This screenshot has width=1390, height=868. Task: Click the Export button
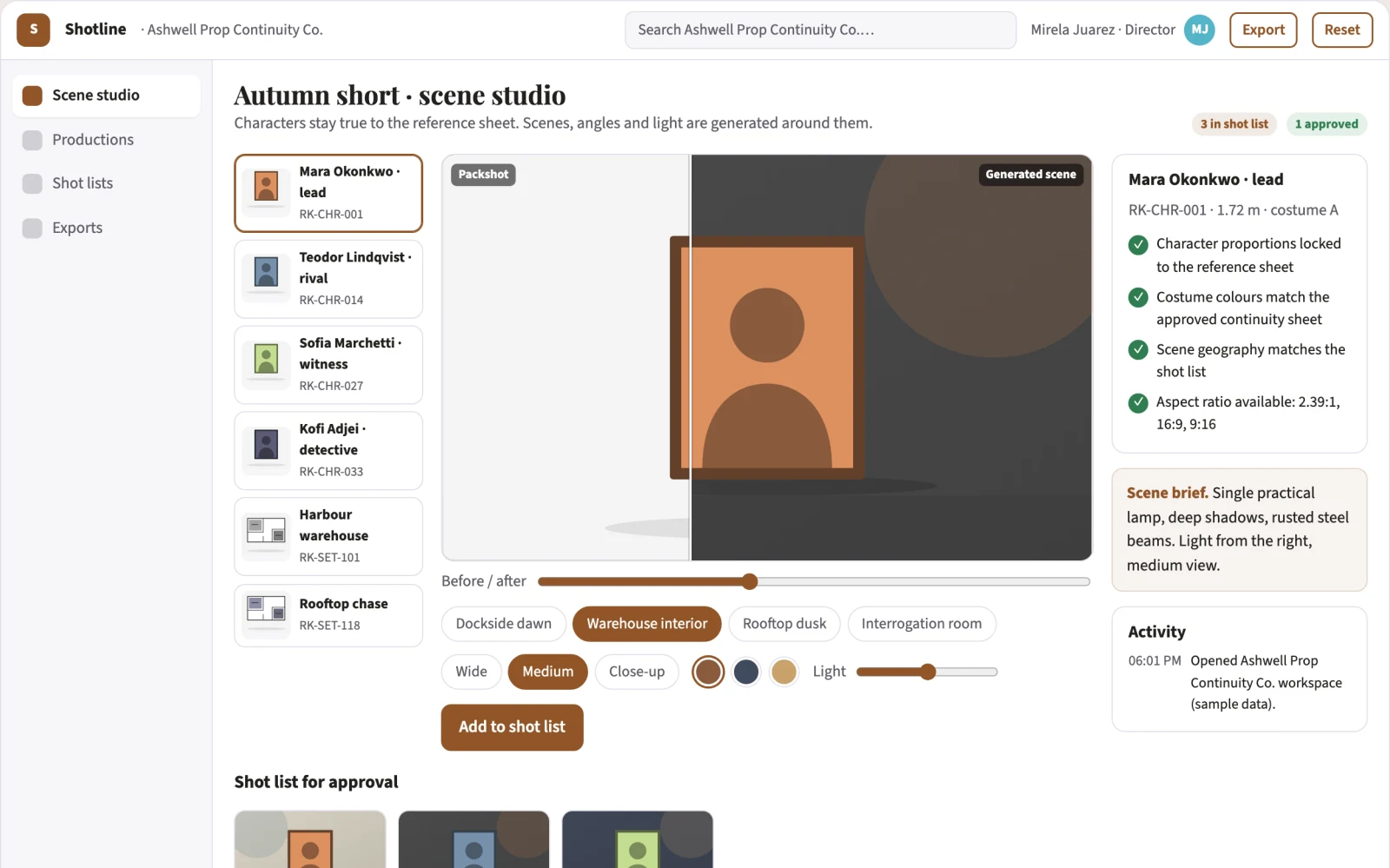coord(1263,30)
